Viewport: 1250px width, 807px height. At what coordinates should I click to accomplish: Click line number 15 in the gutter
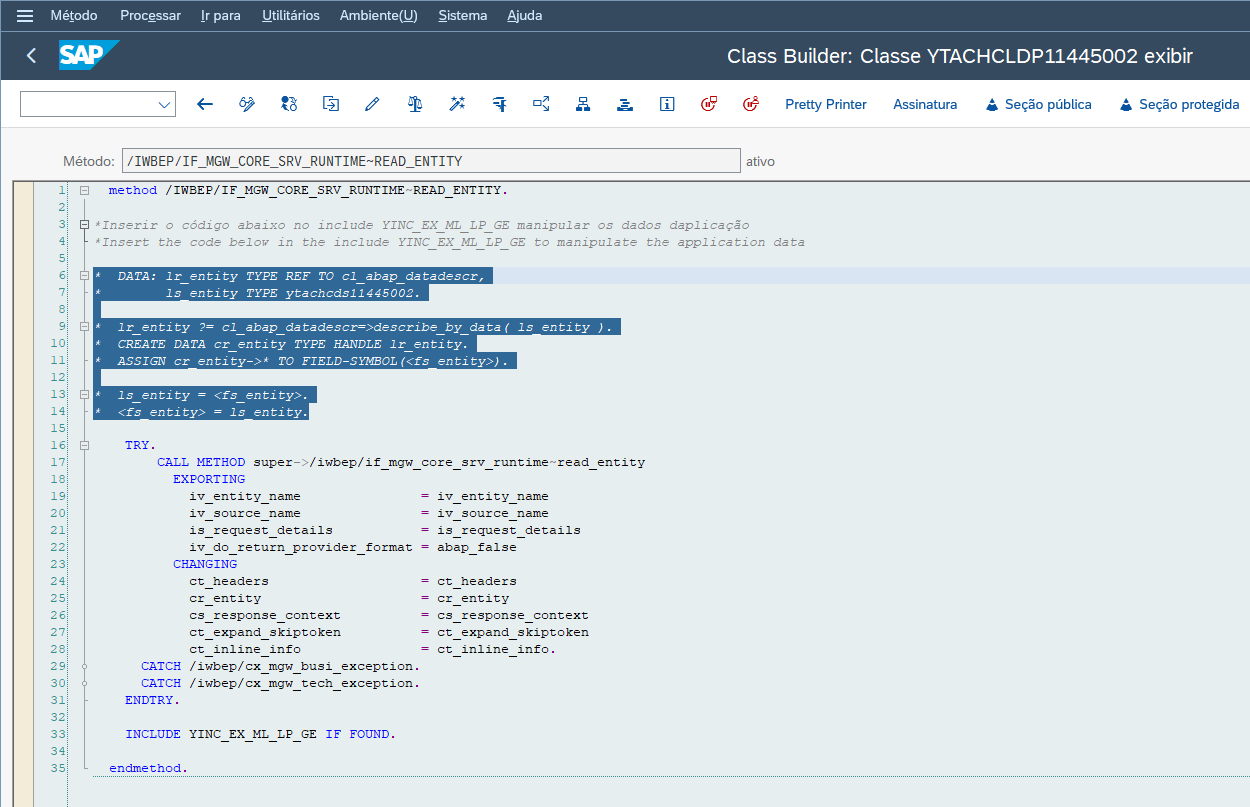point(58,428)
